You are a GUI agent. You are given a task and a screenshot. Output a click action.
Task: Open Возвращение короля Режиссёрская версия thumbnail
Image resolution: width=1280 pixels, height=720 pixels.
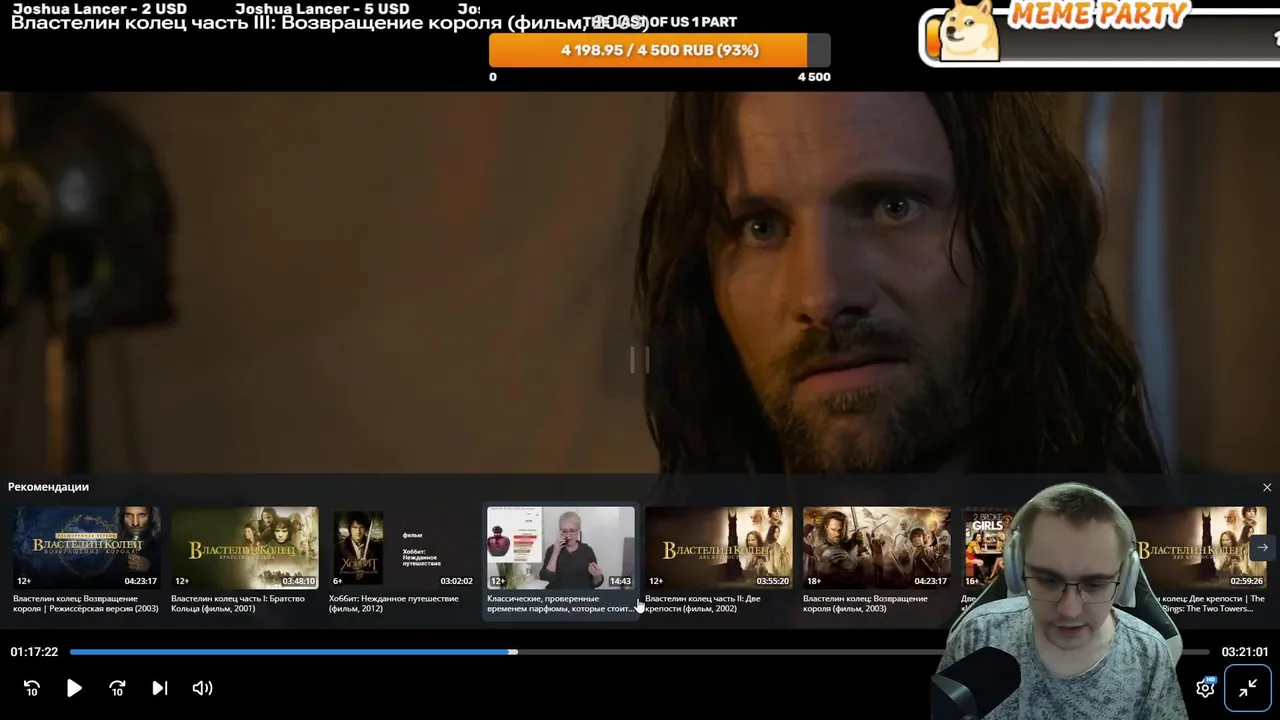tap(87, 547)
